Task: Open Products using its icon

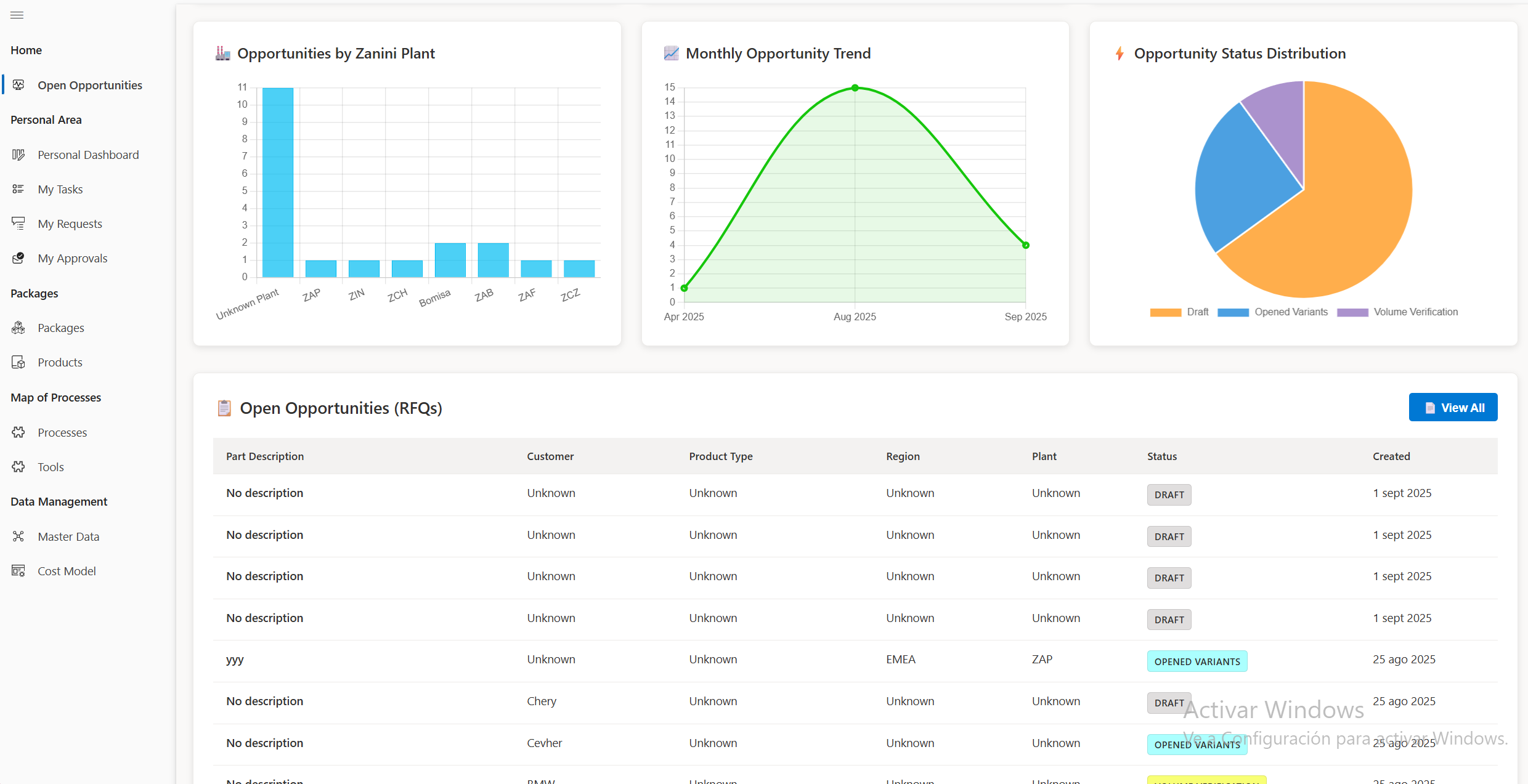Action: (18, 362)
